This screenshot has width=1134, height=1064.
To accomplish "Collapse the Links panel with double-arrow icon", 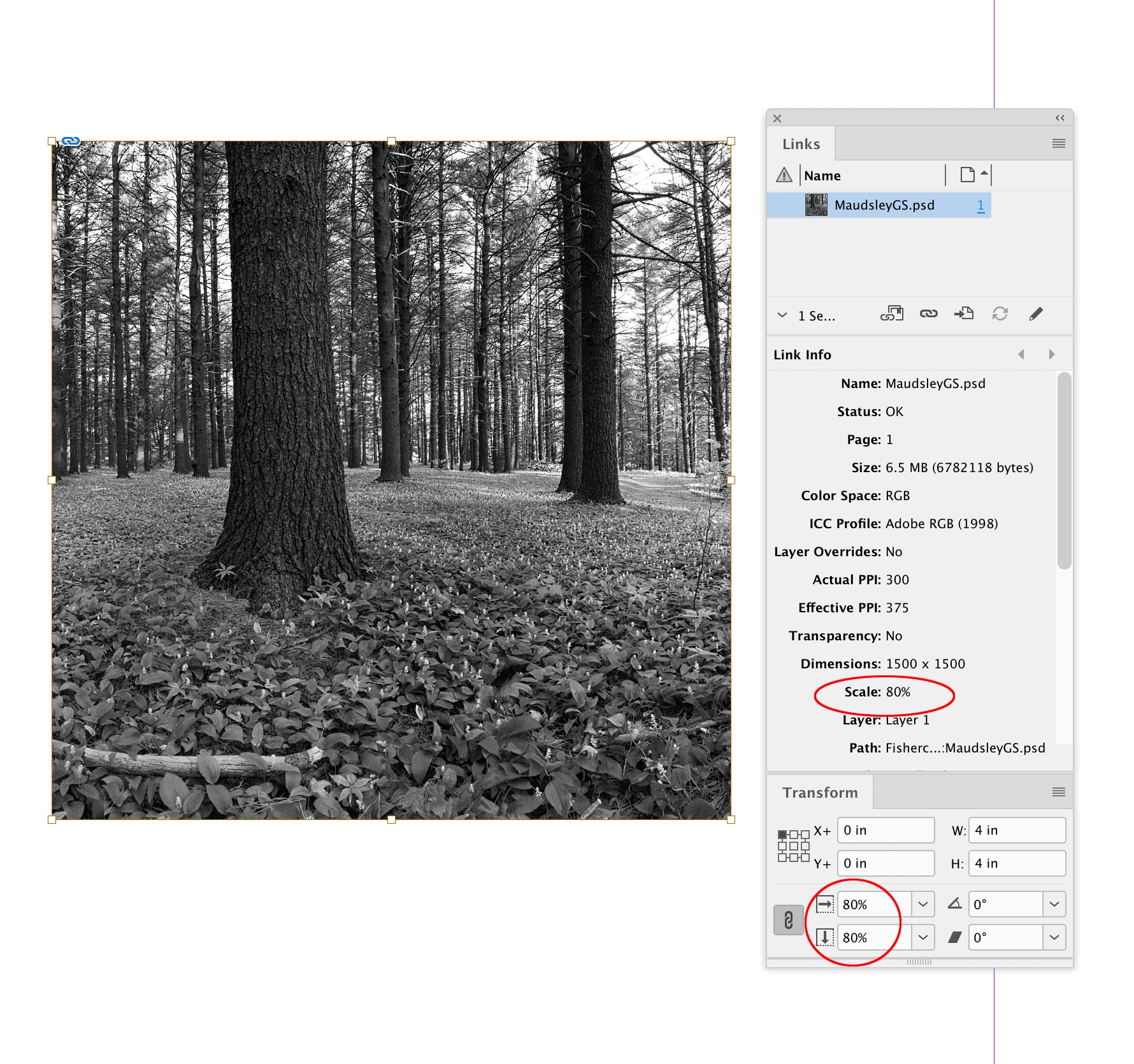I will pos(1059,118).
